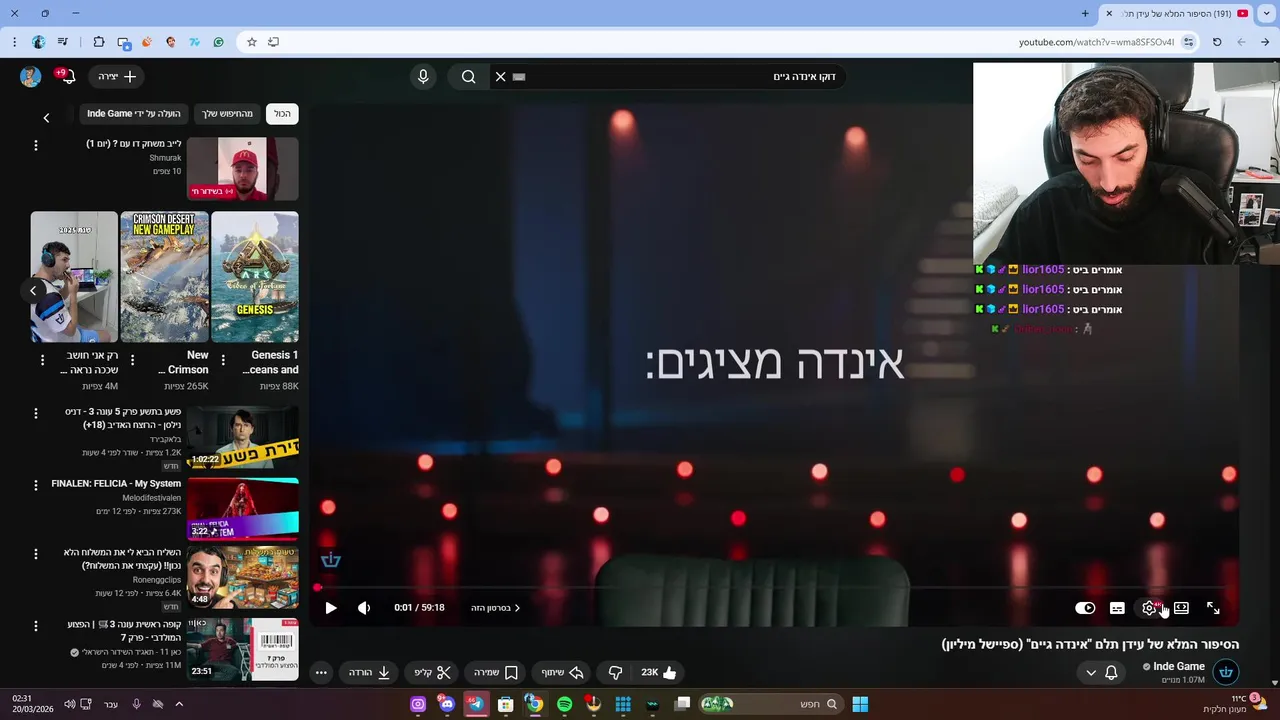
Task: Share the video via שיתוף button
Action: pyautogui.click(x=562, y=673)
